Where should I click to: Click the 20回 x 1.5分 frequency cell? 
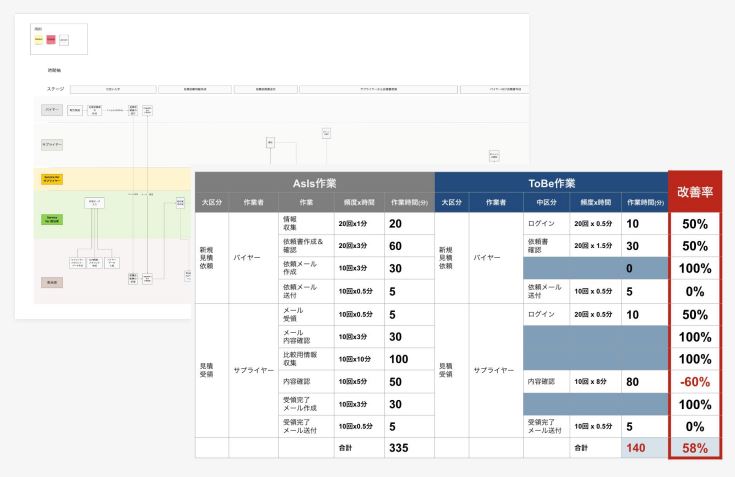pos(595,246)
